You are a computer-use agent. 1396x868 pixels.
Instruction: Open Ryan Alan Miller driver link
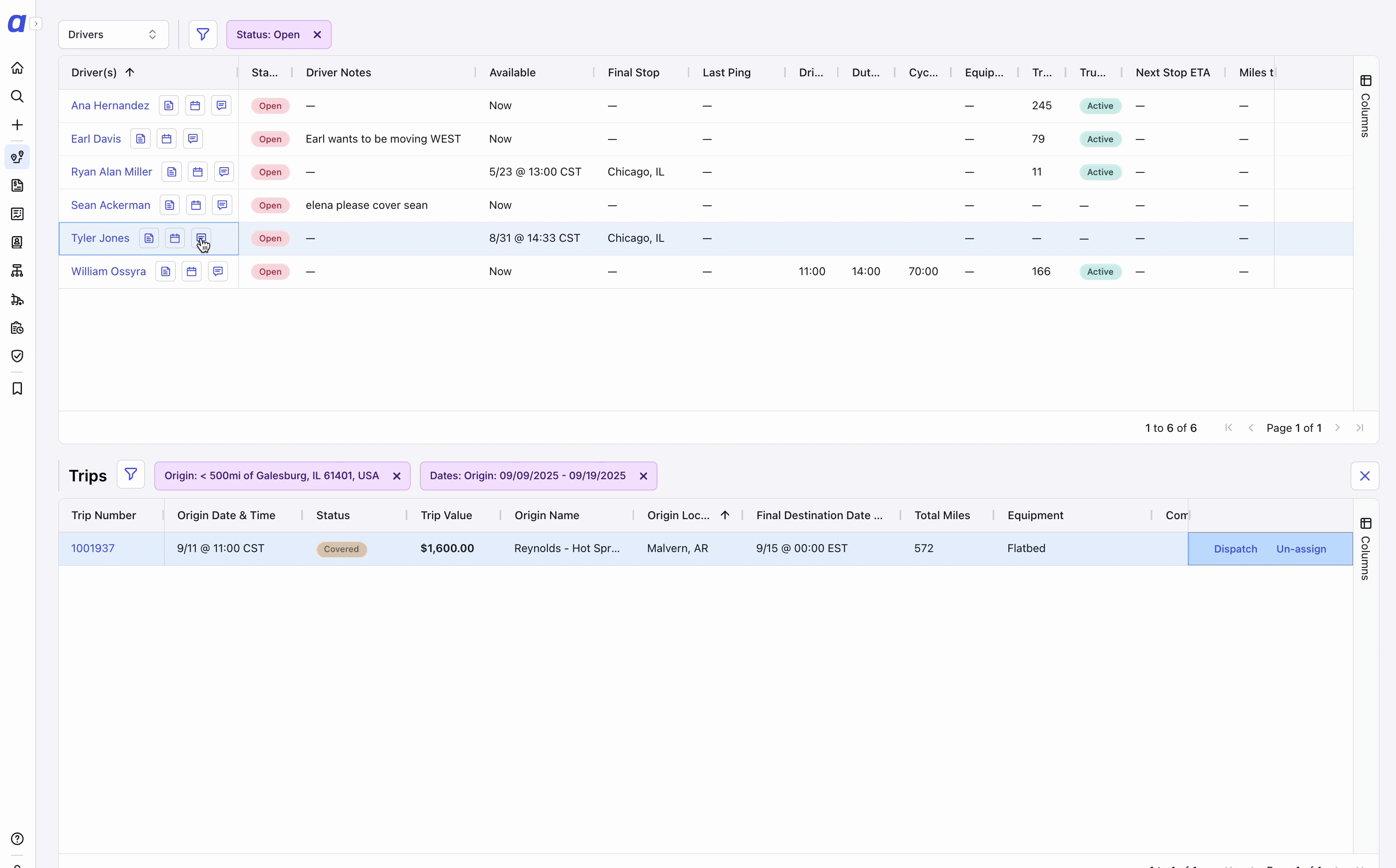[x=112, y=172]
